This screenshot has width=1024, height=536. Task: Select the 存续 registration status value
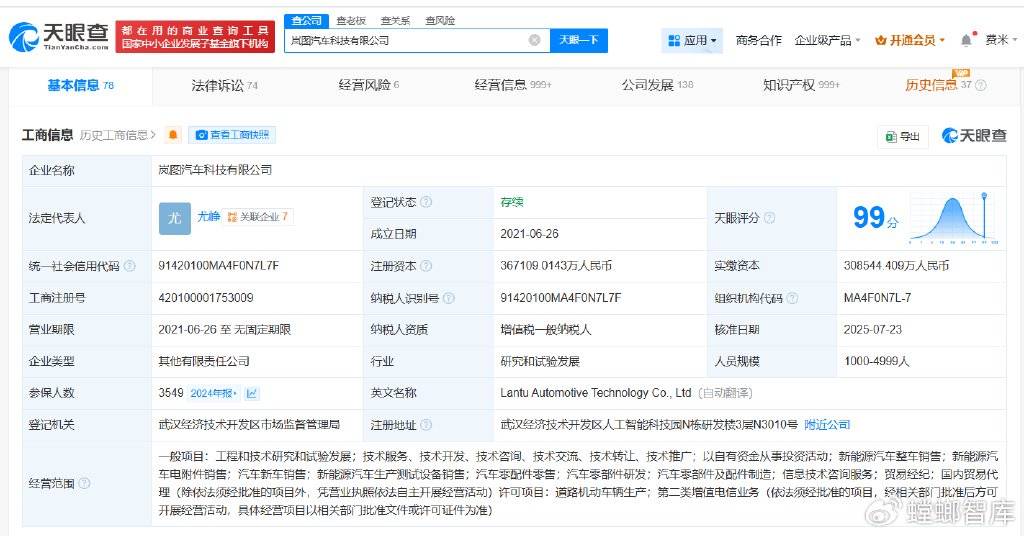(512, 202)
